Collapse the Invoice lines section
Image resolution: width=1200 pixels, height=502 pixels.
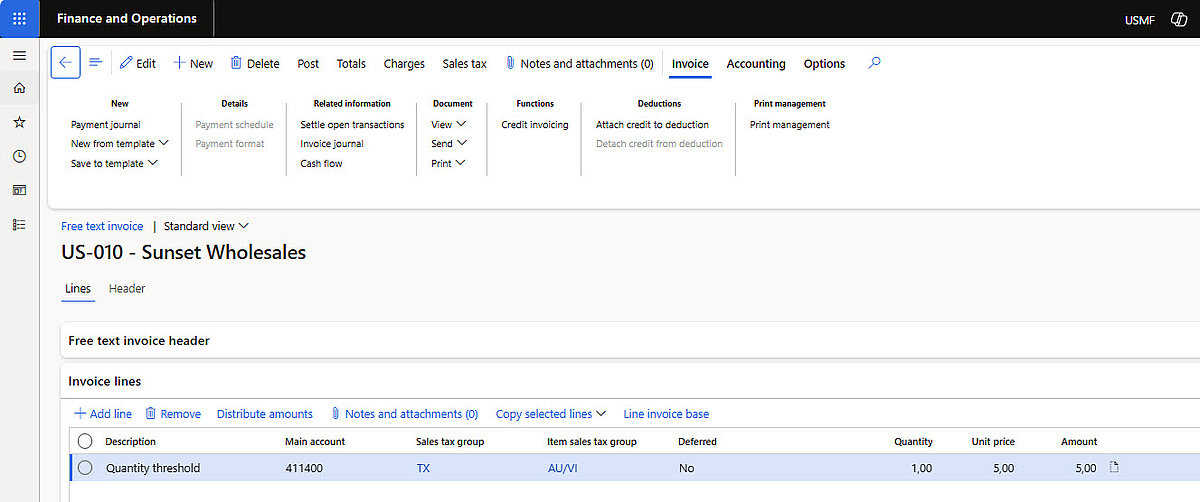(630, 381)
